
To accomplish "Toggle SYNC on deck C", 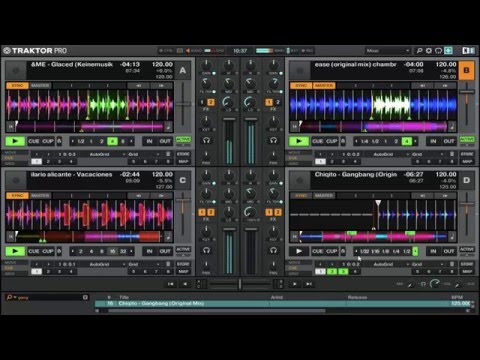I will [17, 196].
